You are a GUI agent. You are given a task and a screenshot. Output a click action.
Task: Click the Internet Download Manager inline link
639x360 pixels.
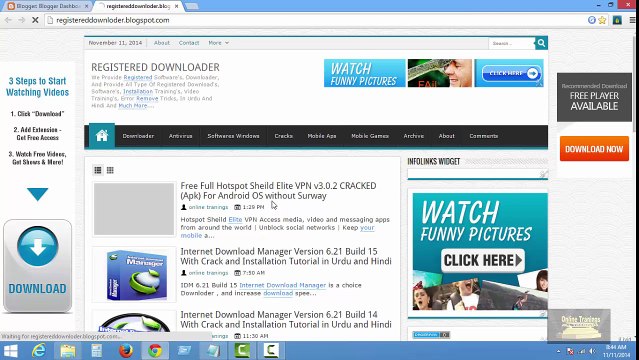[x=282, y=285]
